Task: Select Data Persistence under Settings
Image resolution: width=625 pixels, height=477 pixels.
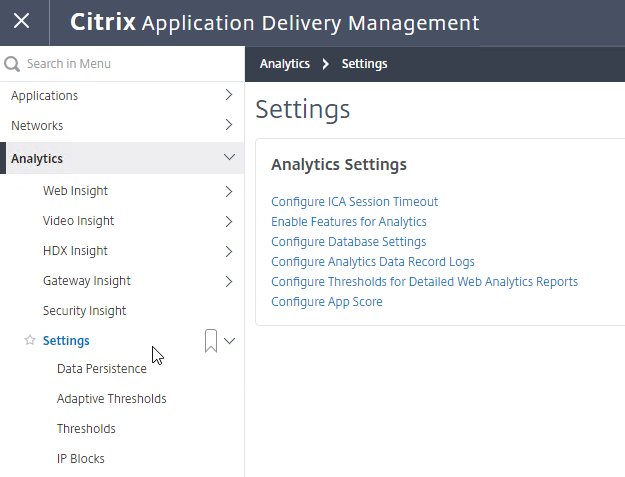Action: (102, 369)
